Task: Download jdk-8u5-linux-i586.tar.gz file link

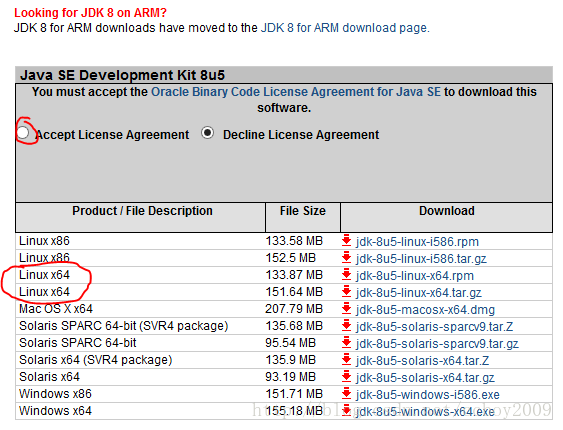Action: 421,258
